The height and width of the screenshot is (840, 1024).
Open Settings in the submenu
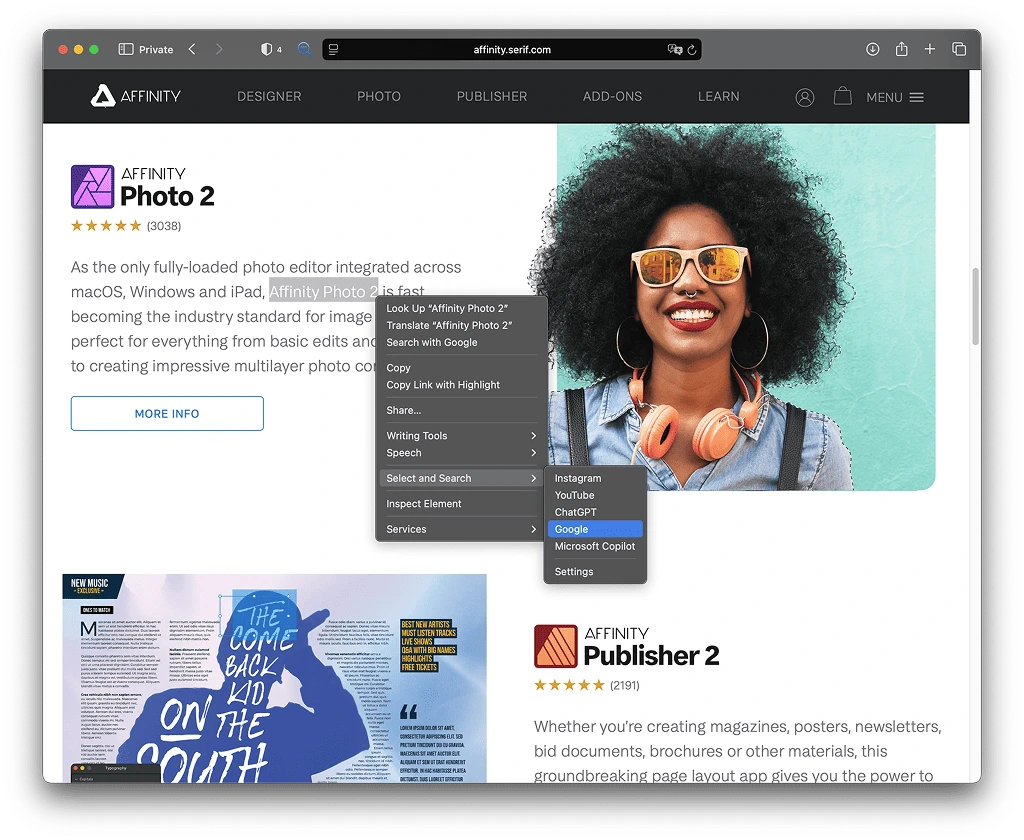click(x=595, y=572)
